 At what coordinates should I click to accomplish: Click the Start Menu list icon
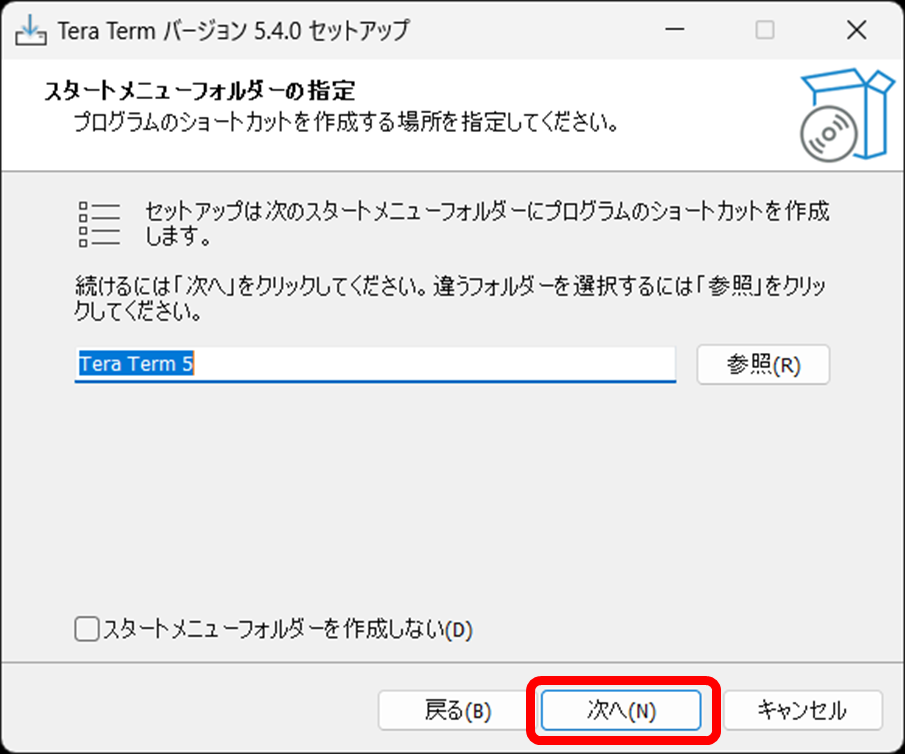tap(99, 225)
